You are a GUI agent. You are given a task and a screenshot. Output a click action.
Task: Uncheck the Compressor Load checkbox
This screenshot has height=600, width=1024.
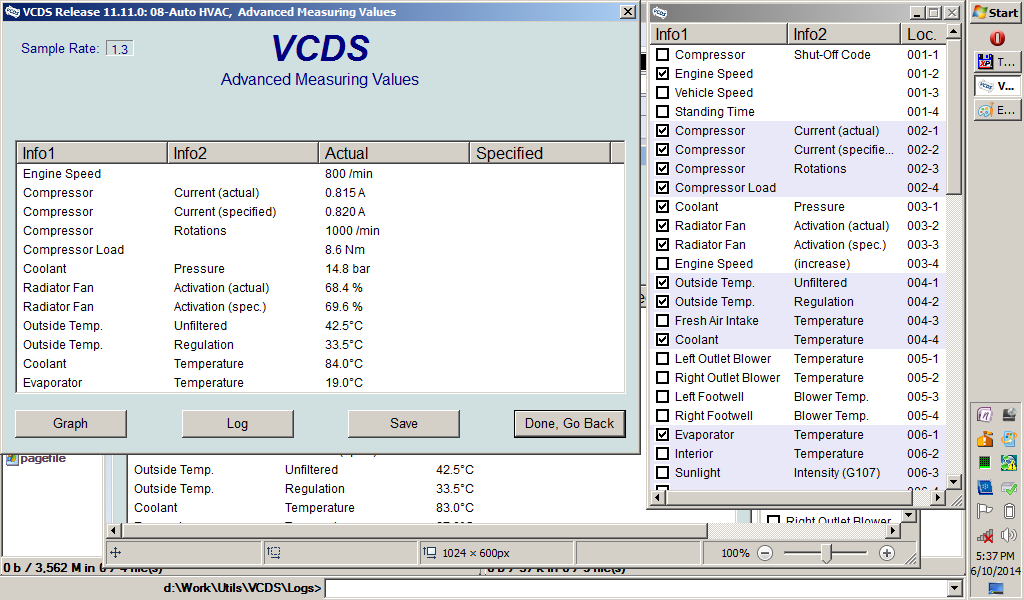click(x=662, y=187)
